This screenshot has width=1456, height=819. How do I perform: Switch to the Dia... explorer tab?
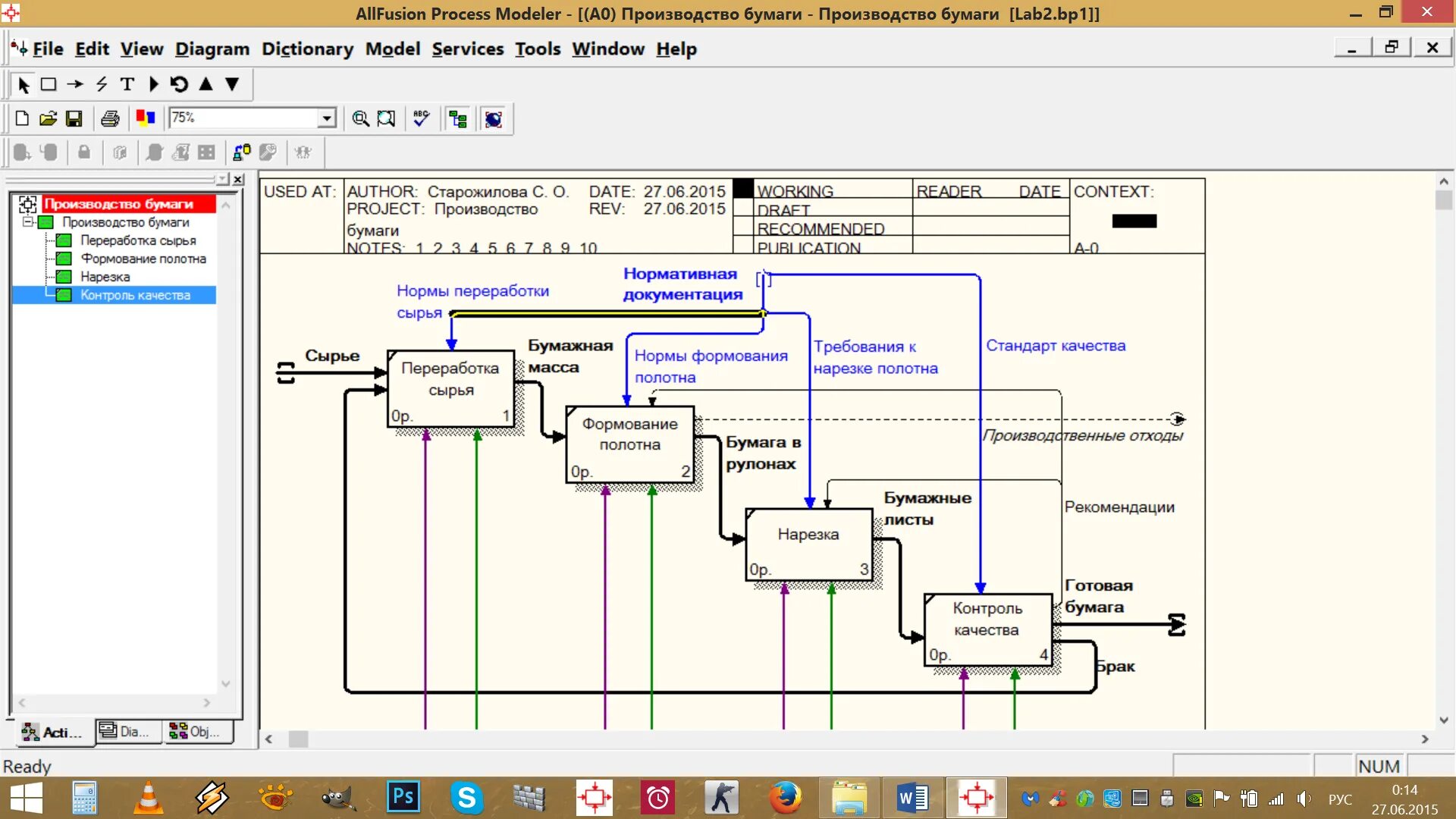[x=129, y=732]
